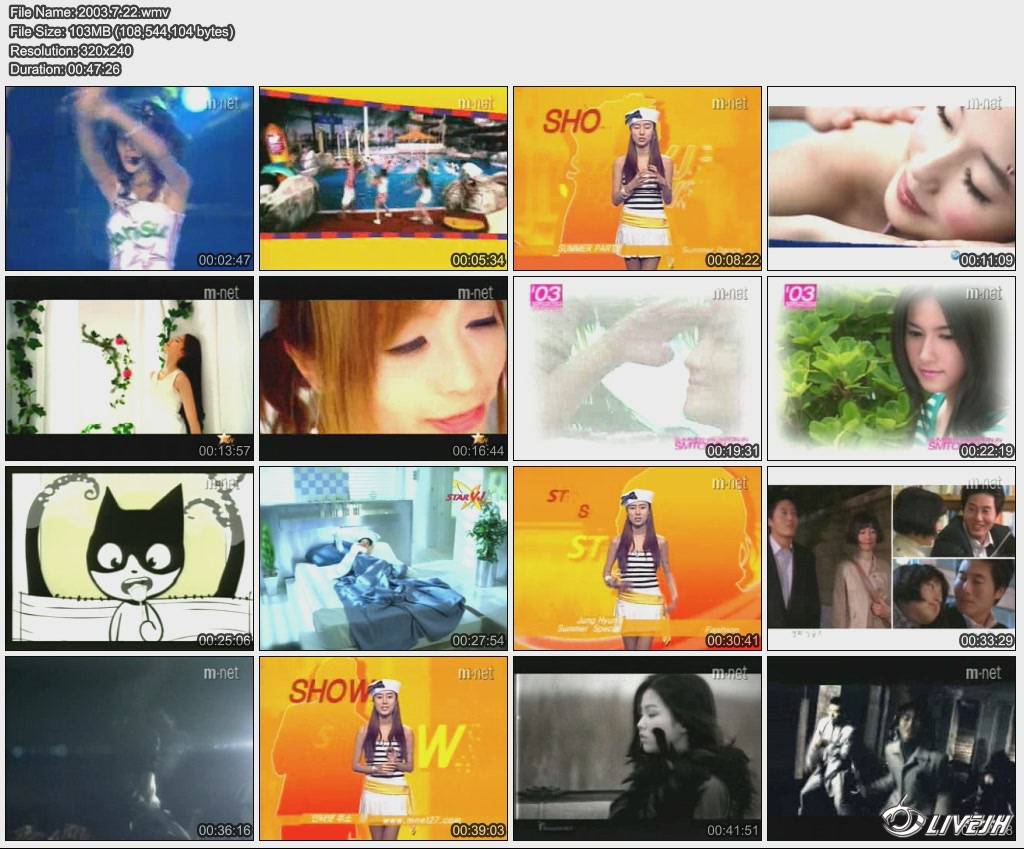Click the pink '03 badge on green leaves thumbnail
Screen dimensions: 1024x849
pyautogui.click(x=801, y=296)
